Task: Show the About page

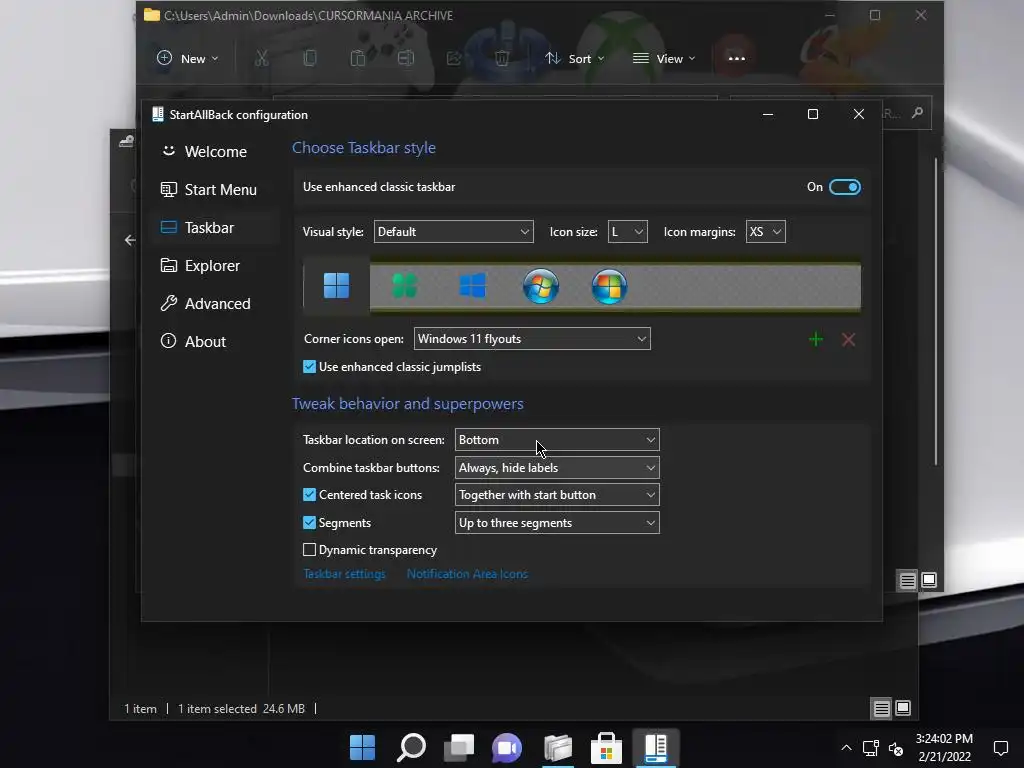Action: point(216,341)
